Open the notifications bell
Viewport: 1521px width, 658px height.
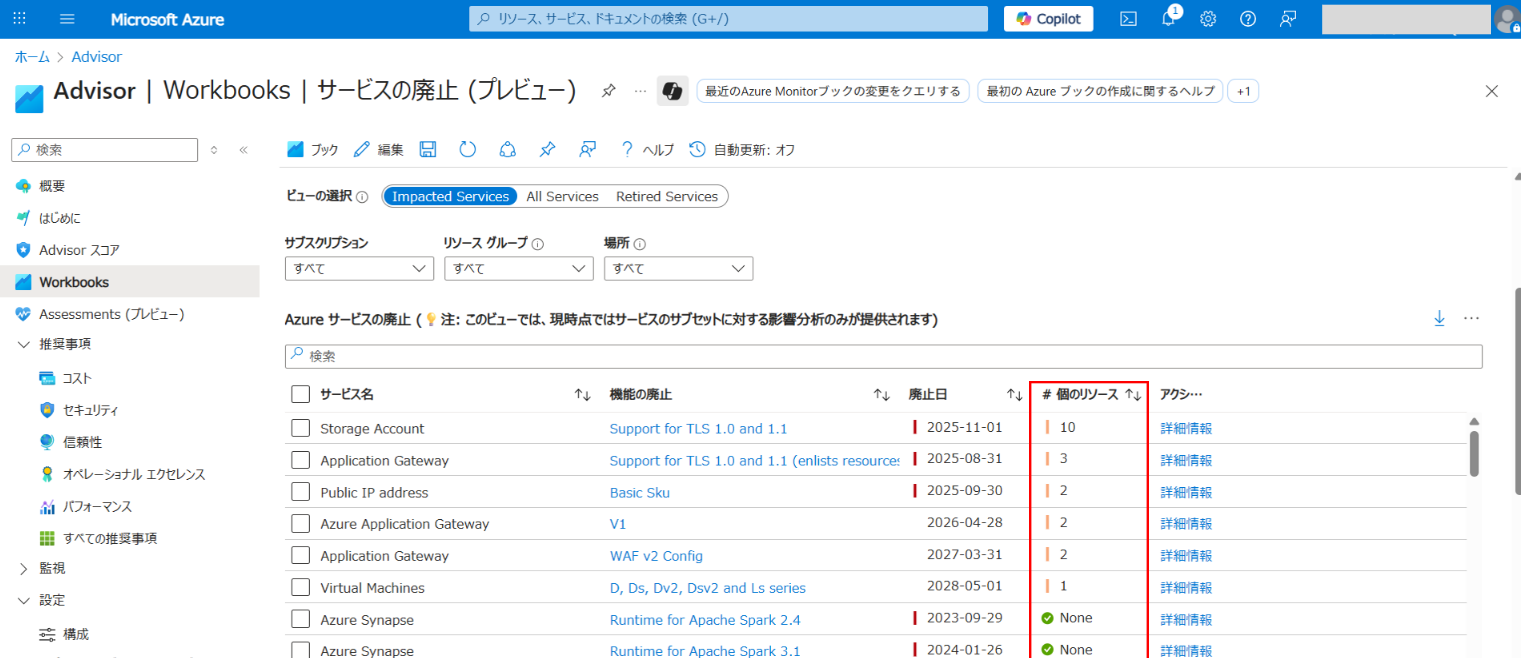(1168, 19)
